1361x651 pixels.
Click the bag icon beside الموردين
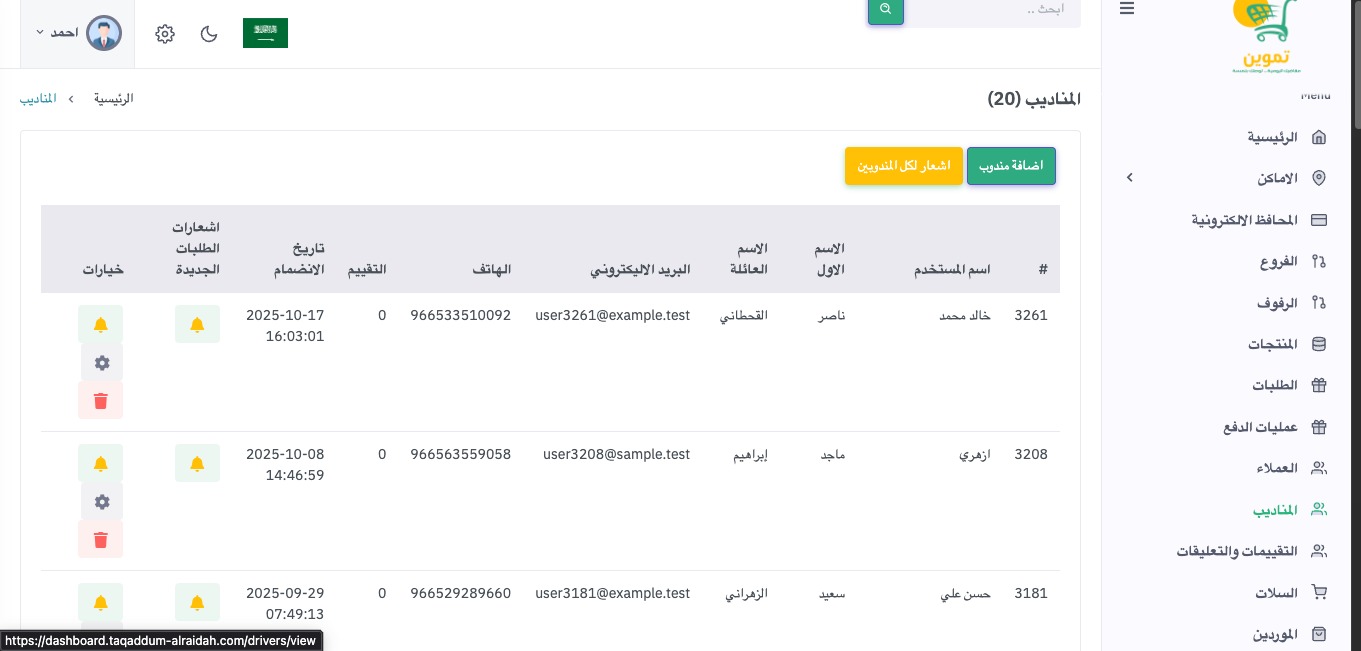click(1319, 634)
